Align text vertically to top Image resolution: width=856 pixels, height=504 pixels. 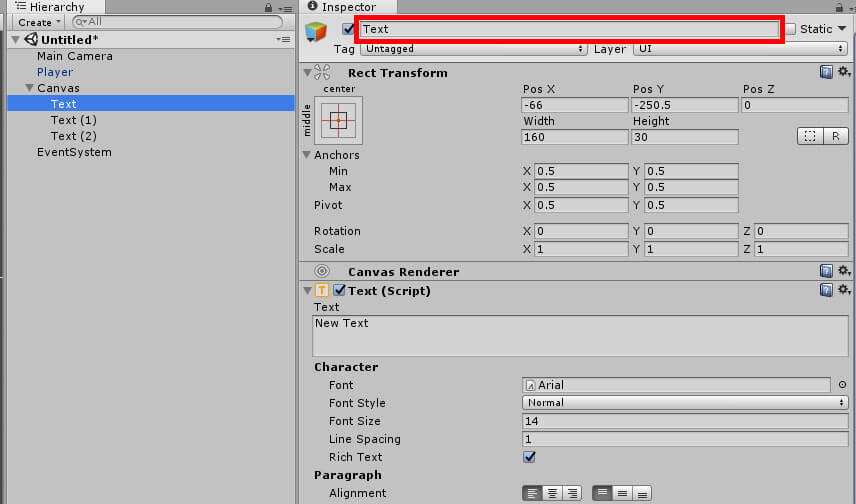coord(602,493)
